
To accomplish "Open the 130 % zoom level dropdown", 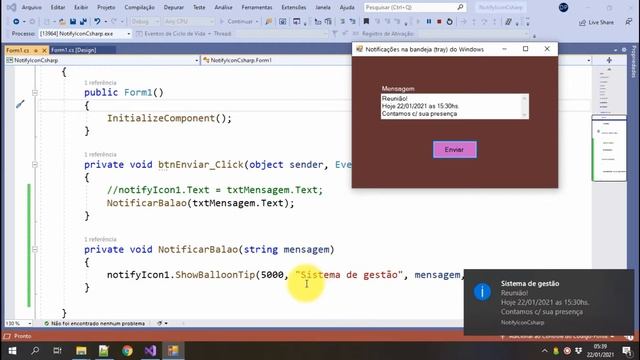I will click(18, 323).
